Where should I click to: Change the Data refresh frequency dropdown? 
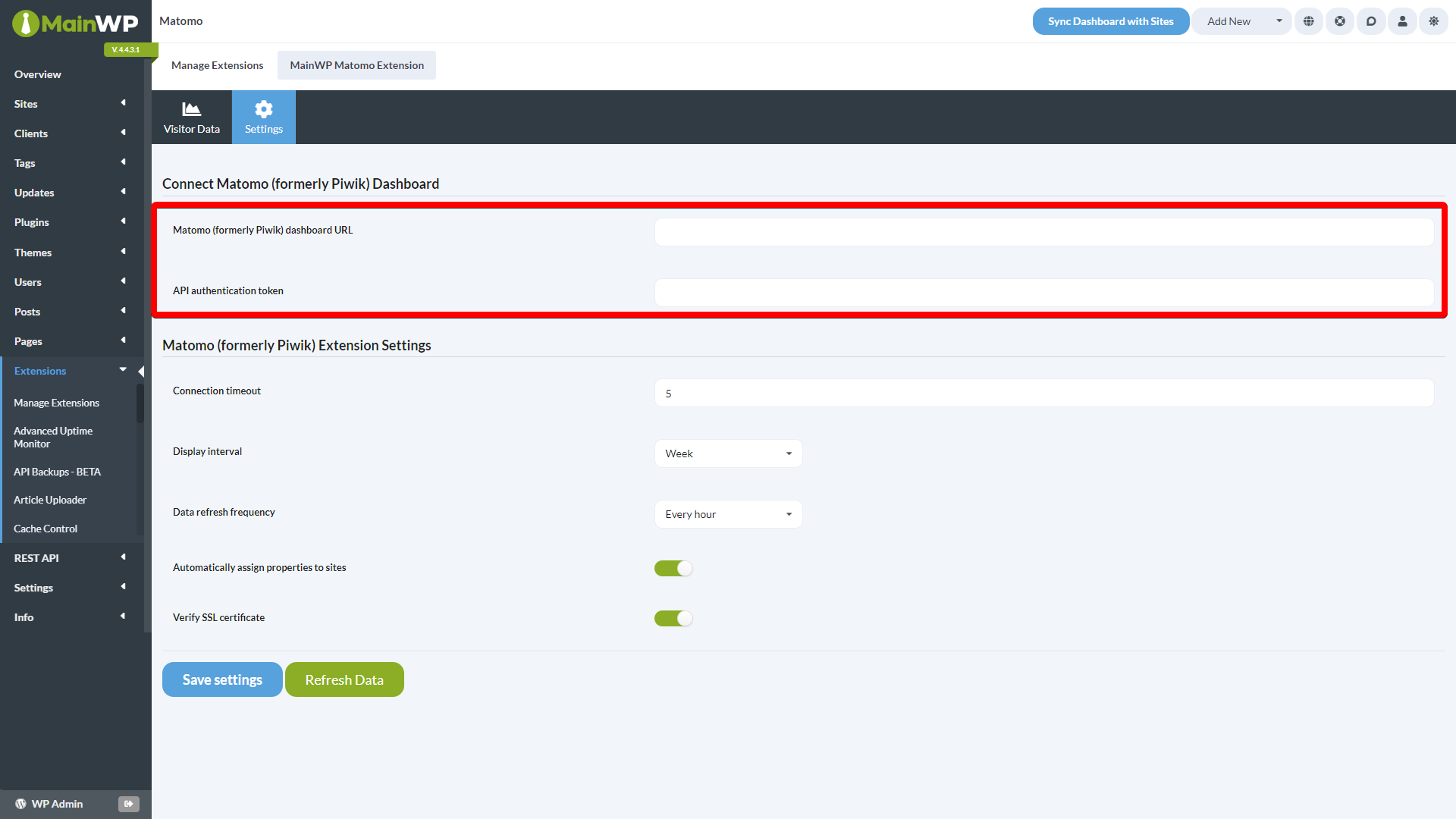(727, 513)
